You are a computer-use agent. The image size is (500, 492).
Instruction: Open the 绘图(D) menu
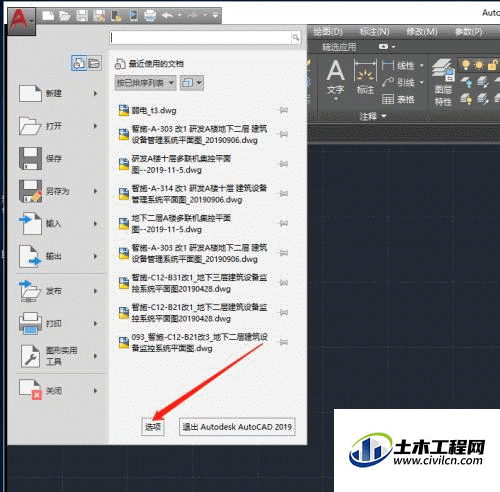pyautogui.click(x=328, y=32)
